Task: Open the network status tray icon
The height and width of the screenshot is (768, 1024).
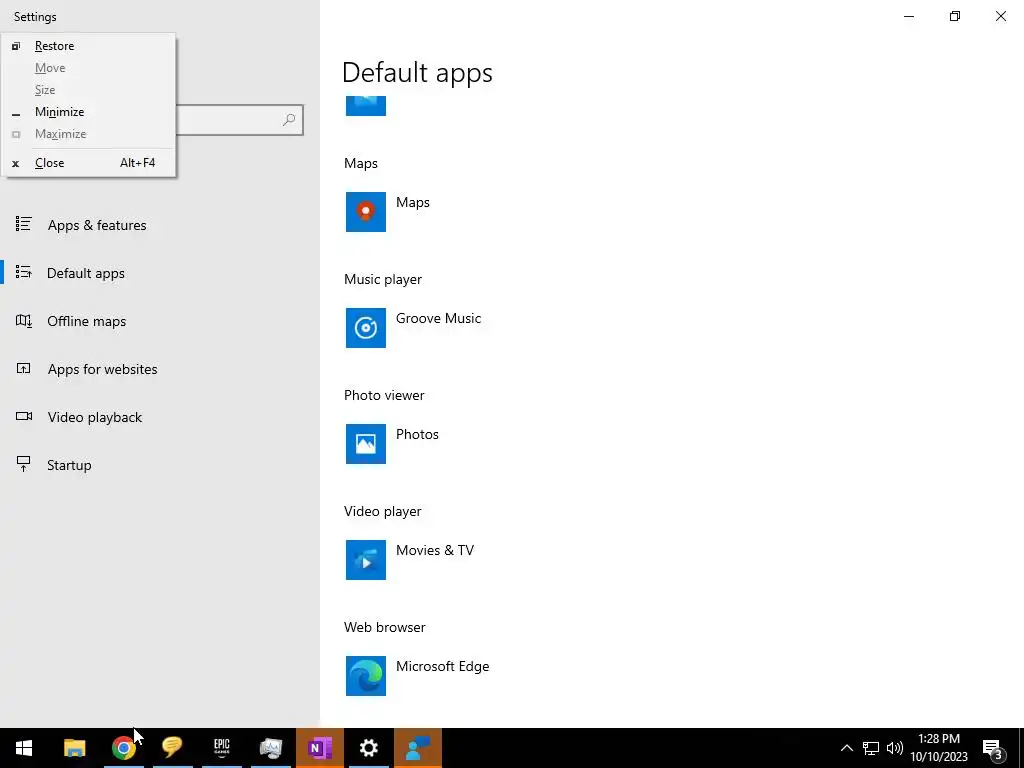Action: pyautogui.click(x=871, y=748)
